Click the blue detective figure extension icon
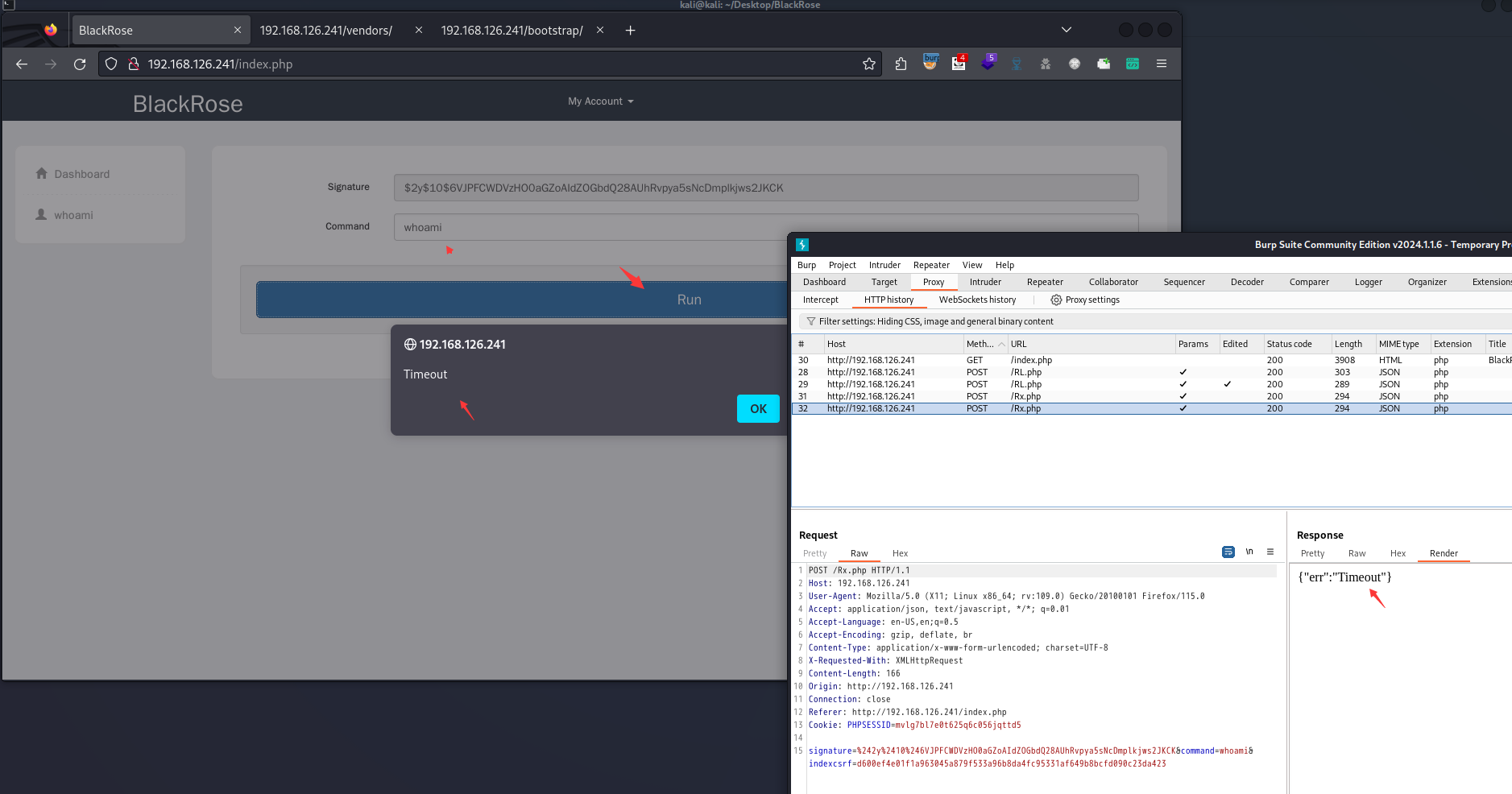The width and height of the screenshot is (1512, 794). coord(1017,64)
